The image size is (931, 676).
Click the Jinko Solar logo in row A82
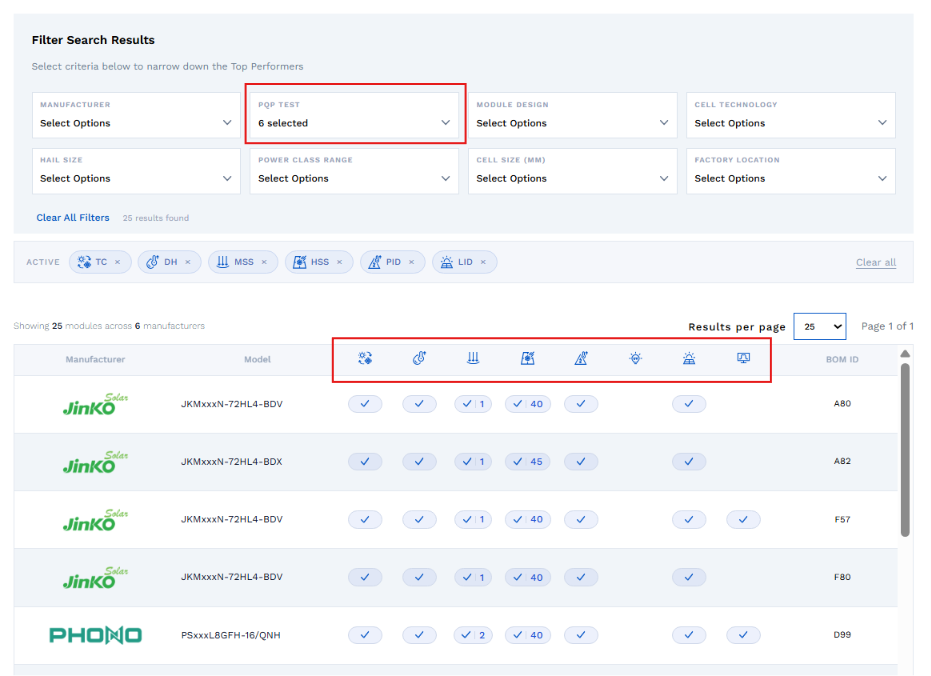[96, 462]
